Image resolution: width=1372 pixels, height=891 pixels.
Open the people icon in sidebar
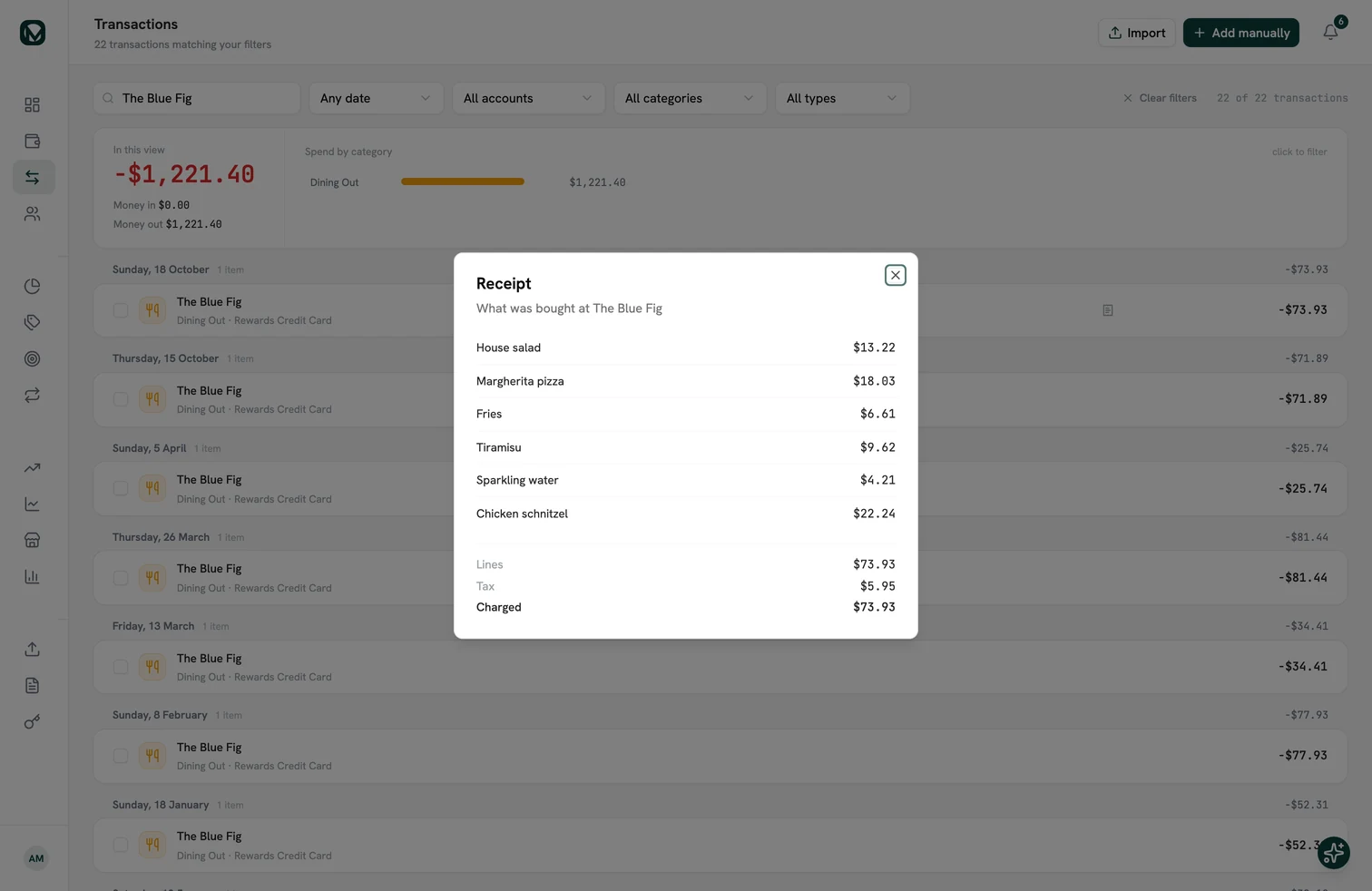[x=33, y=214]
